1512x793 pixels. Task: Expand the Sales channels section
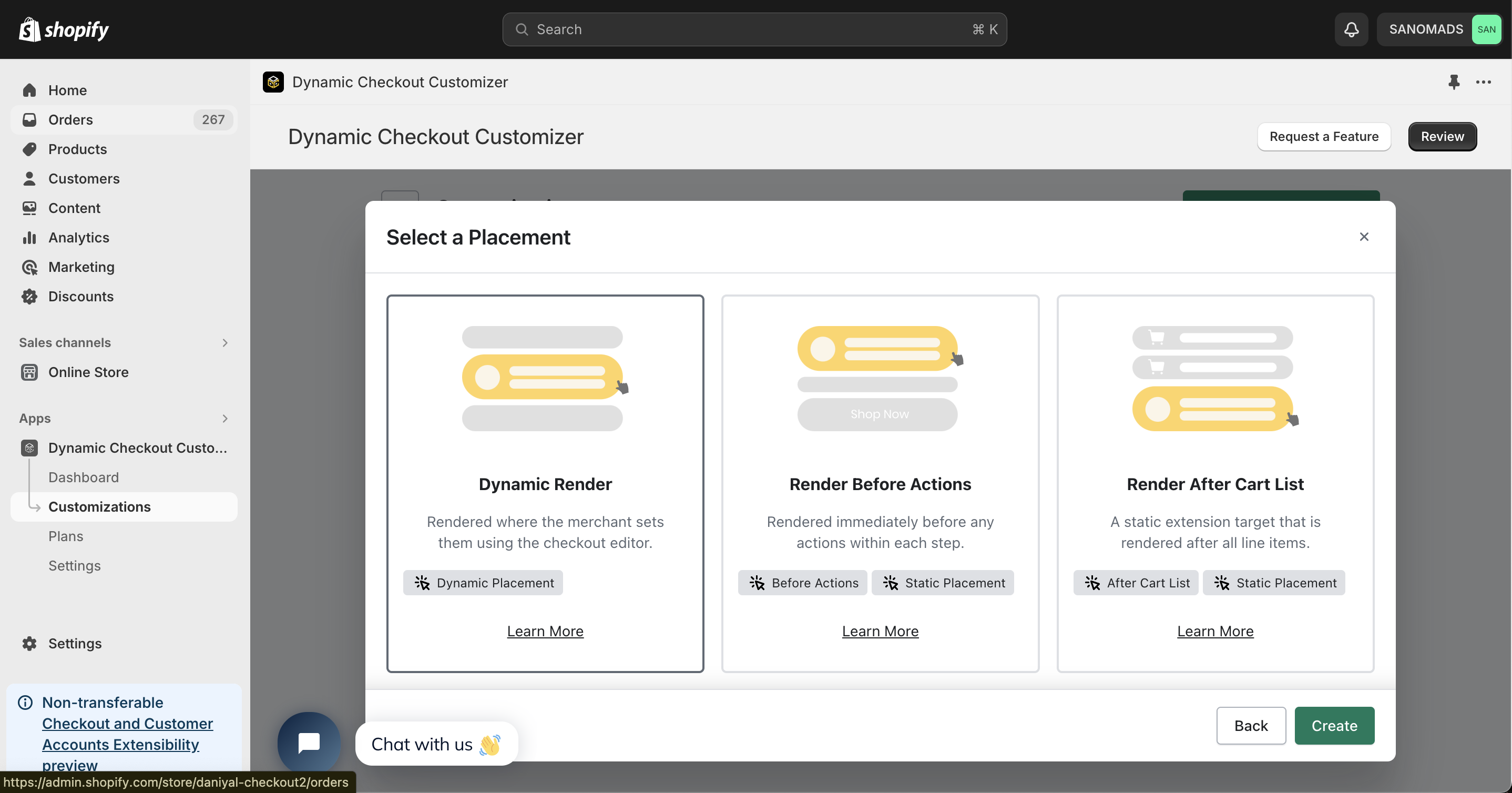point(225,343)
